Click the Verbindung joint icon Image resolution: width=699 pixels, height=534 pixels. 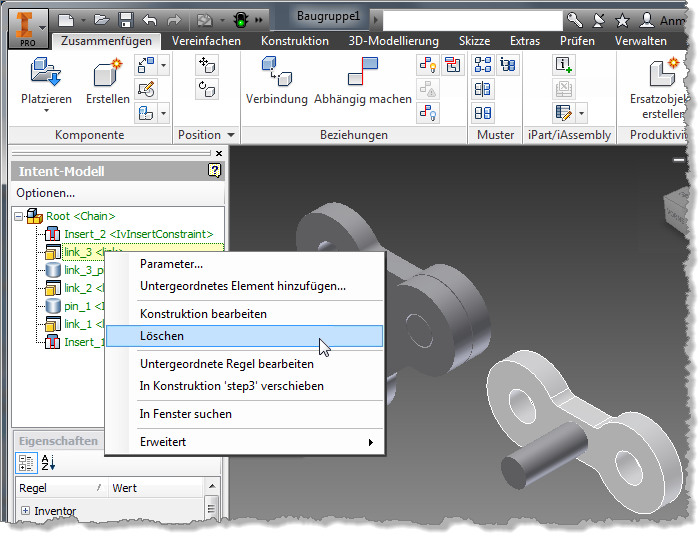tap(276, 72)
